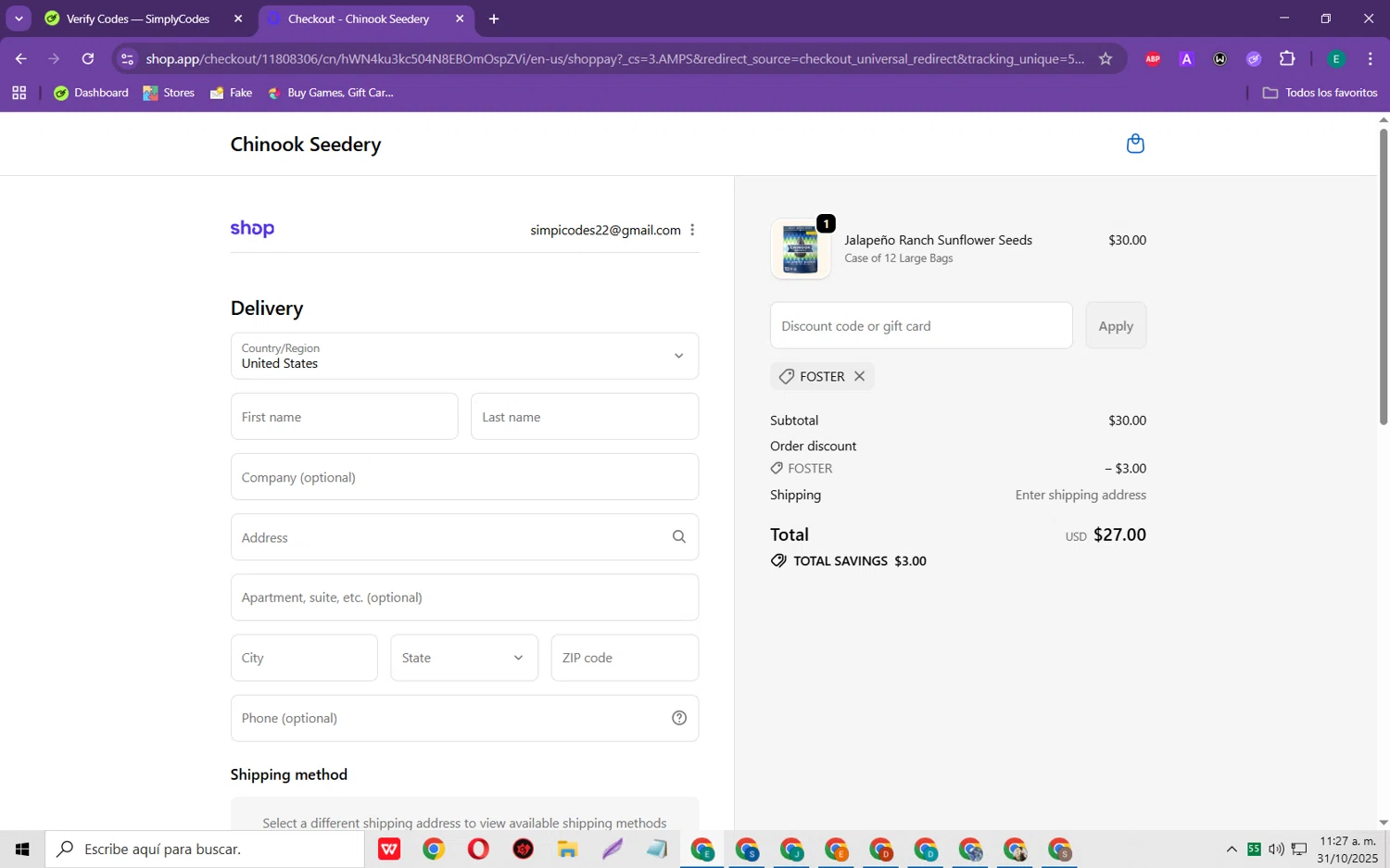Open the apps grid in bookmarks bar
1390x868 pixels.
click(x=19, y=93)
